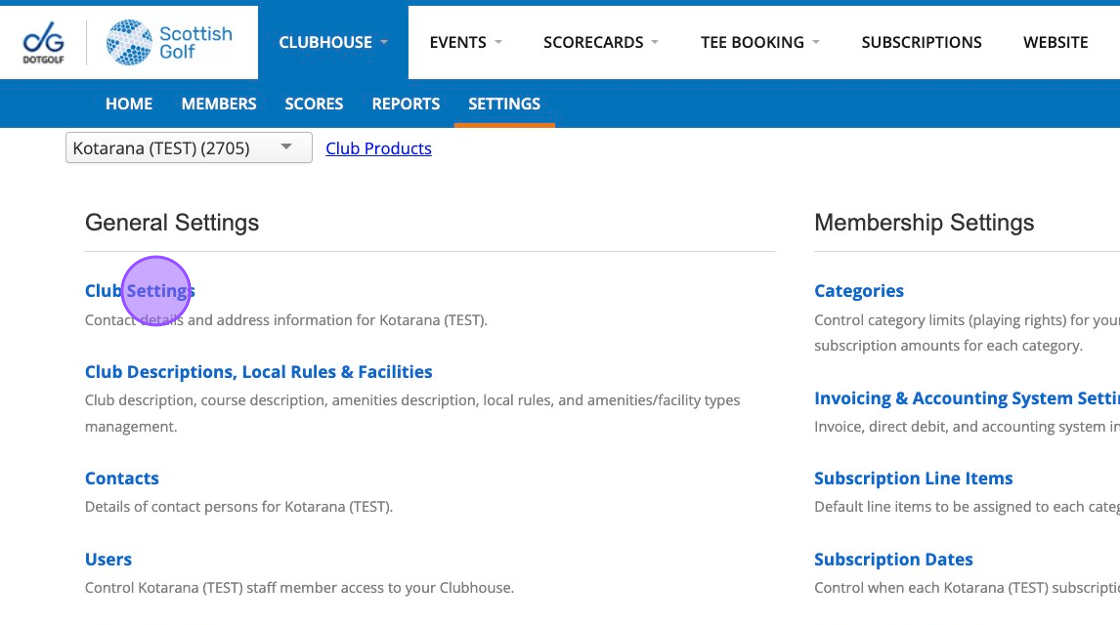Open the Contacts settings link
This screenshot has width=1120, height=625.
(122, 478)
